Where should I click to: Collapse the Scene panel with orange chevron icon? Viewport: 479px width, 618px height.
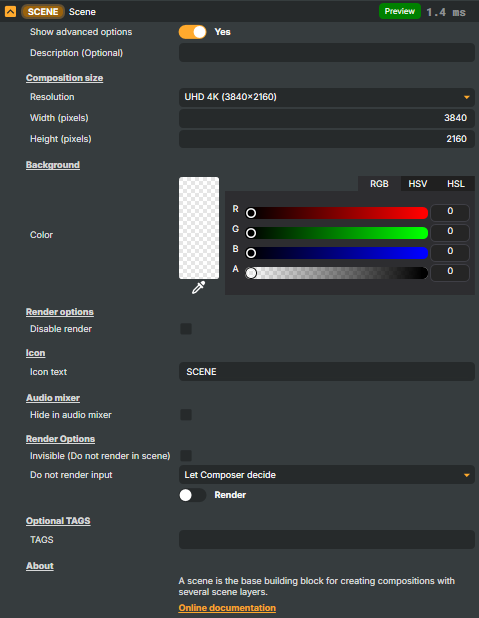(x=10, y=11)
